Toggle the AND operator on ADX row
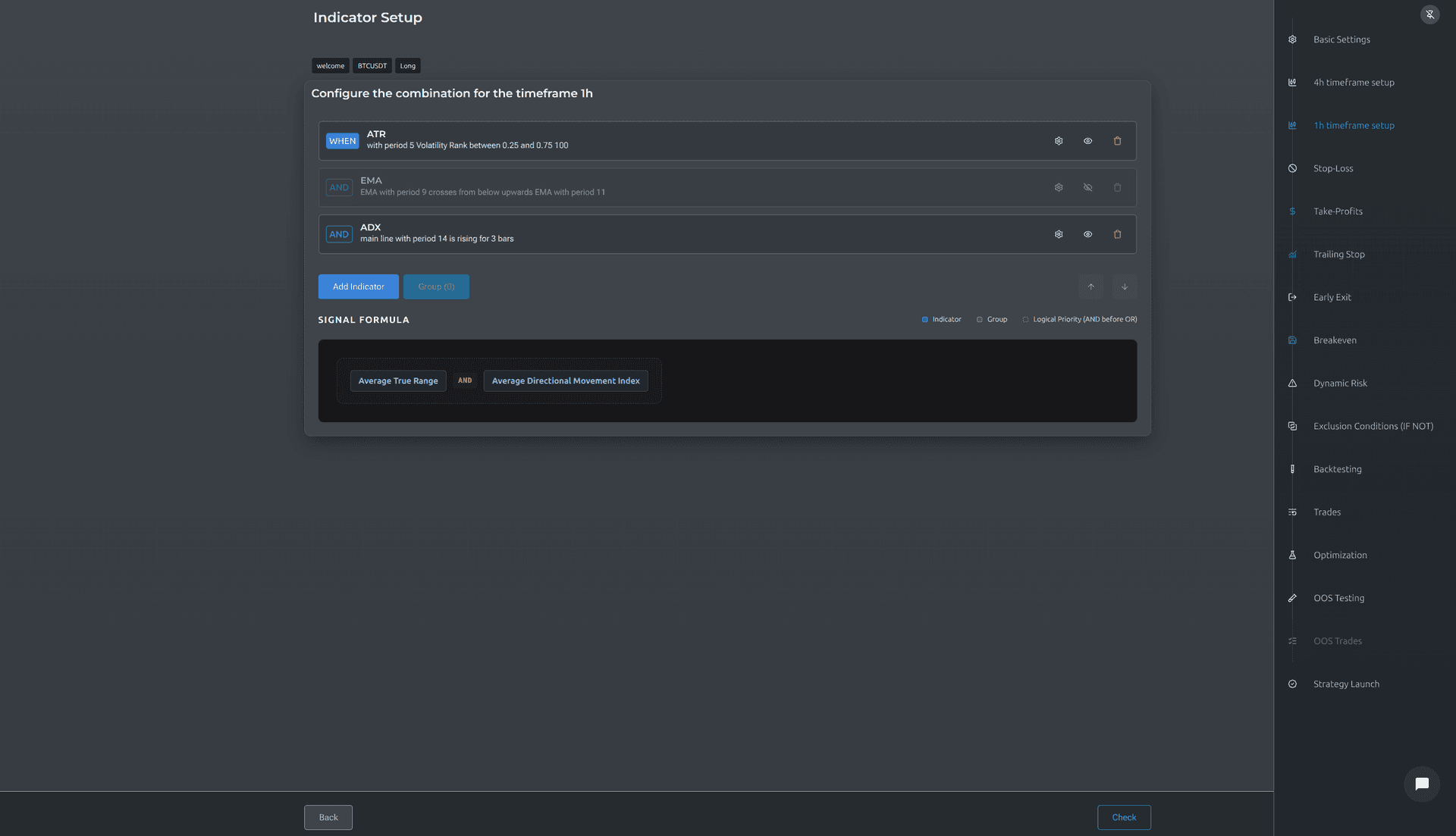 coord(339,234)
